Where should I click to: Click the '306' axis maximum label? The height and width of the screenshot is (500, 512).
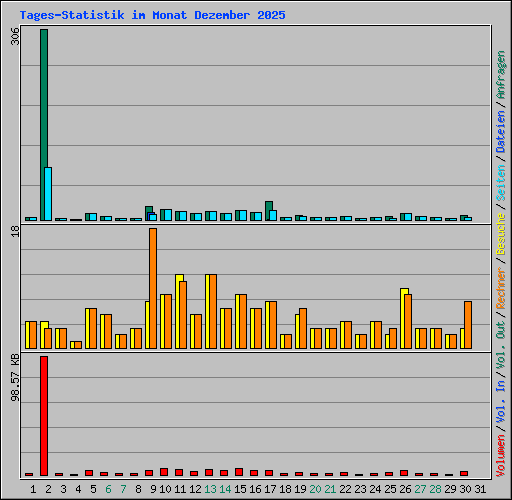[x=15, y=36]
